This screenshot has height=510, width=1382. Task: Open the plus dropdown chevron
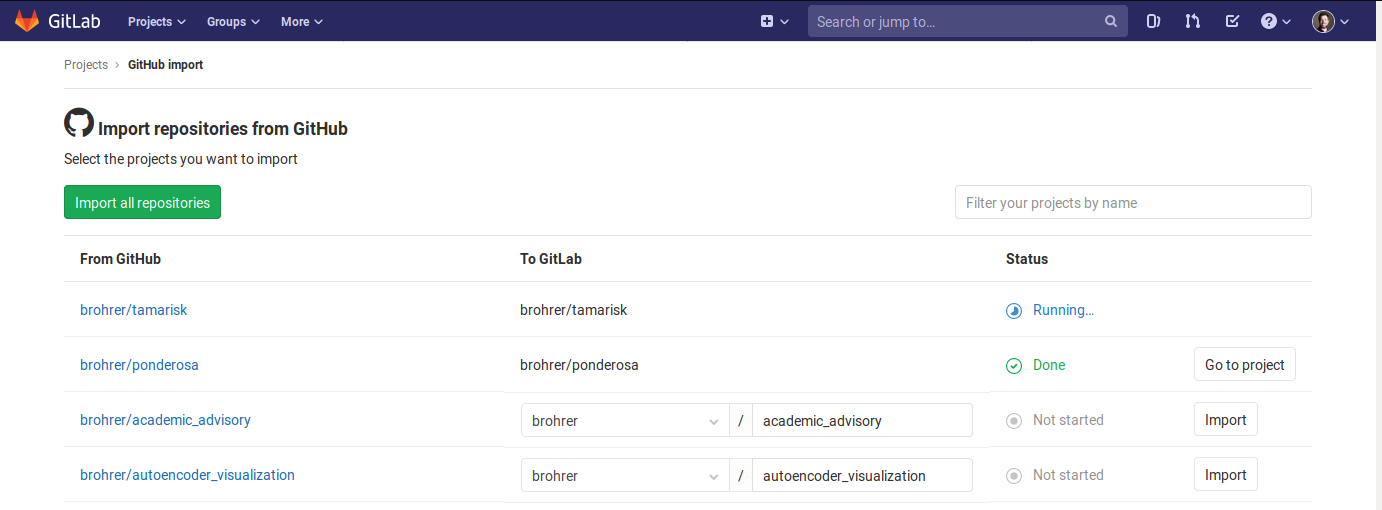tap(785, 21)
